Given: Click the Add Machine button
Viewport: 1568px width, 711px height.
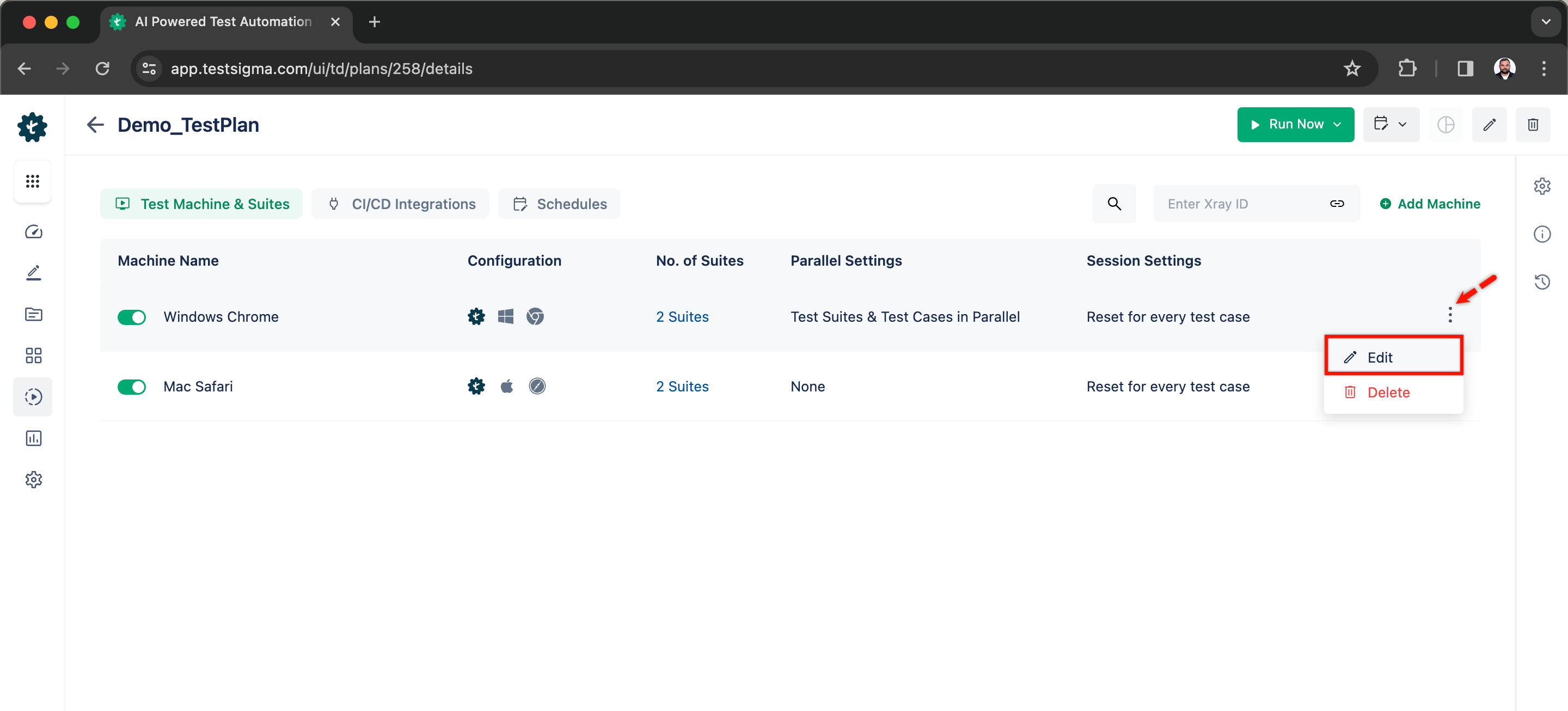Looking at the screenshot, I should tap(1429, 204).
